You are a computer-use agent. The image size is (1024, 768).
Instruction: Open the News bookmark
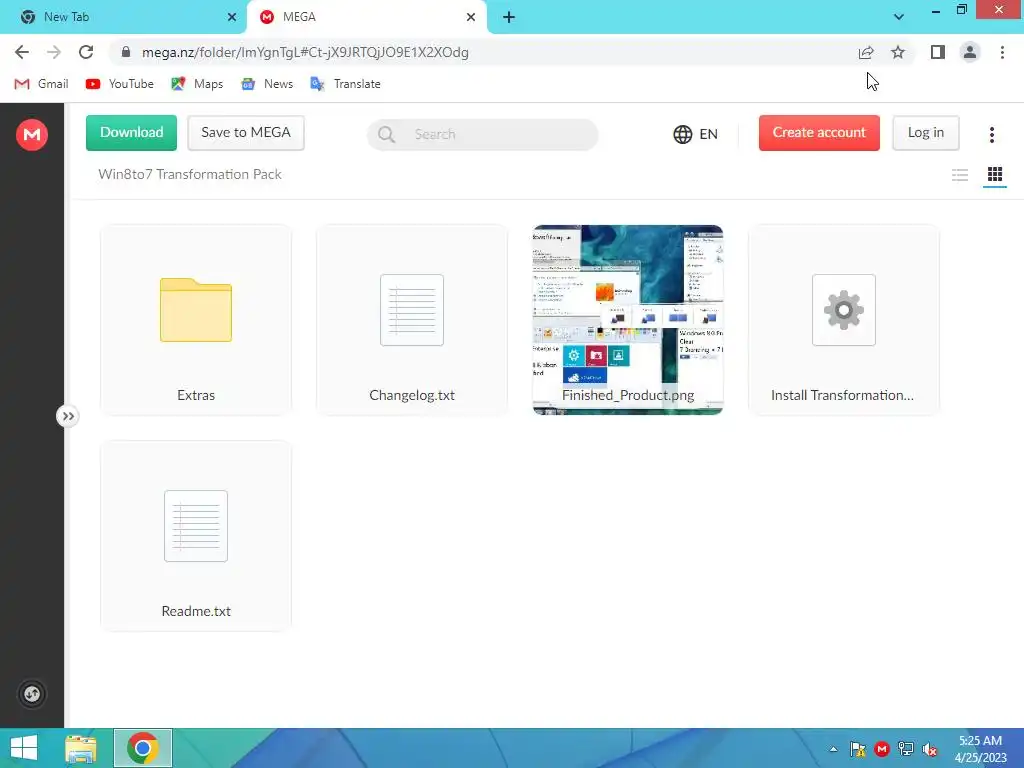(267, 84)
